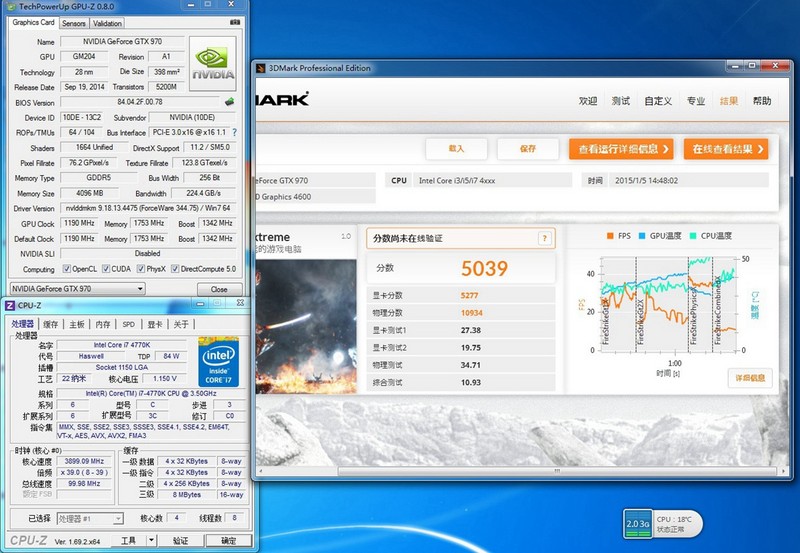Click the GPU Name field showing GeForce GTX 970
The width and height of the screenshot is (800, 553).
pos(122,41)
